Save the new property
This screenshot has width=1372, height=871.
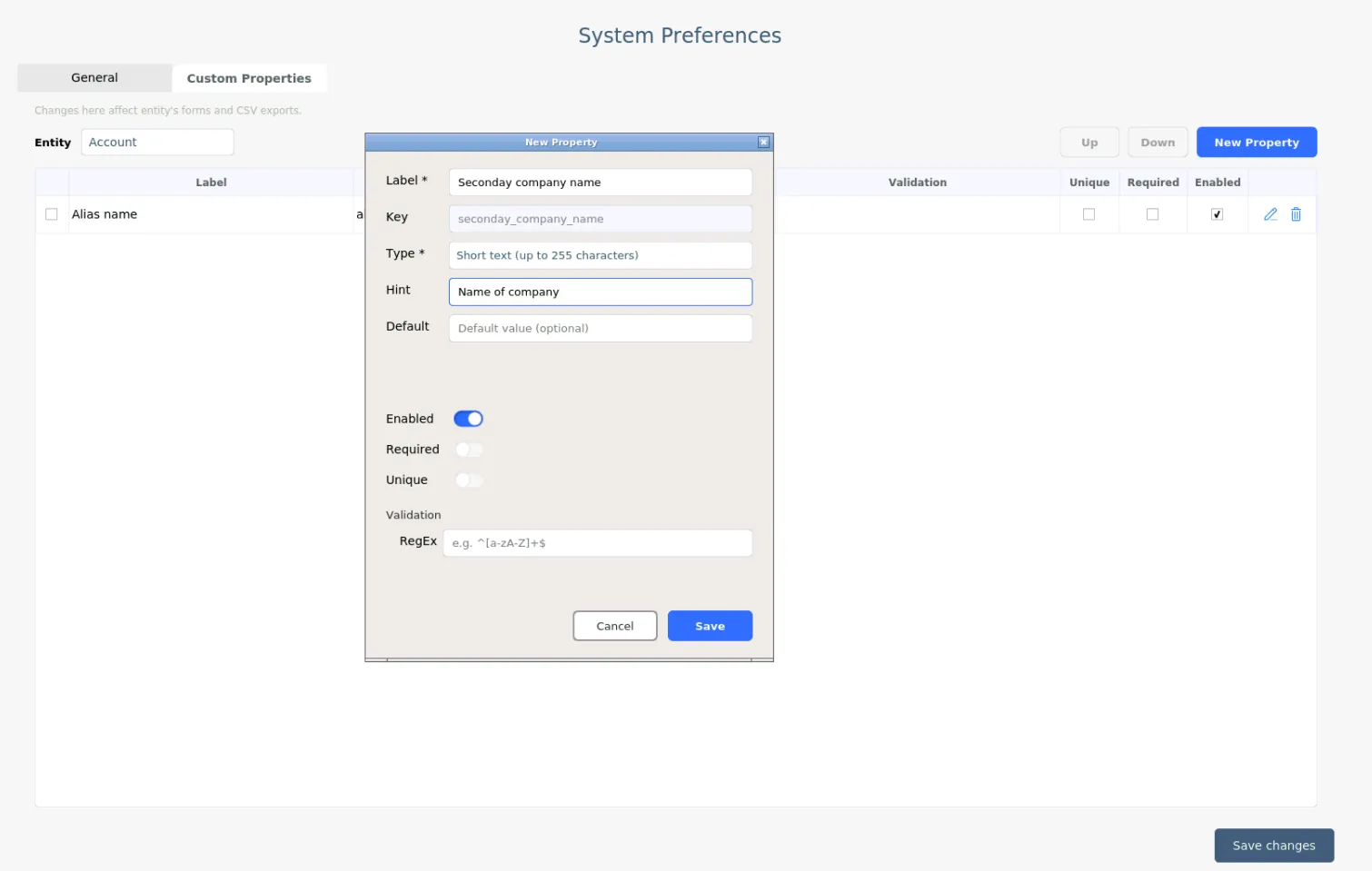(x=710, y=626)
